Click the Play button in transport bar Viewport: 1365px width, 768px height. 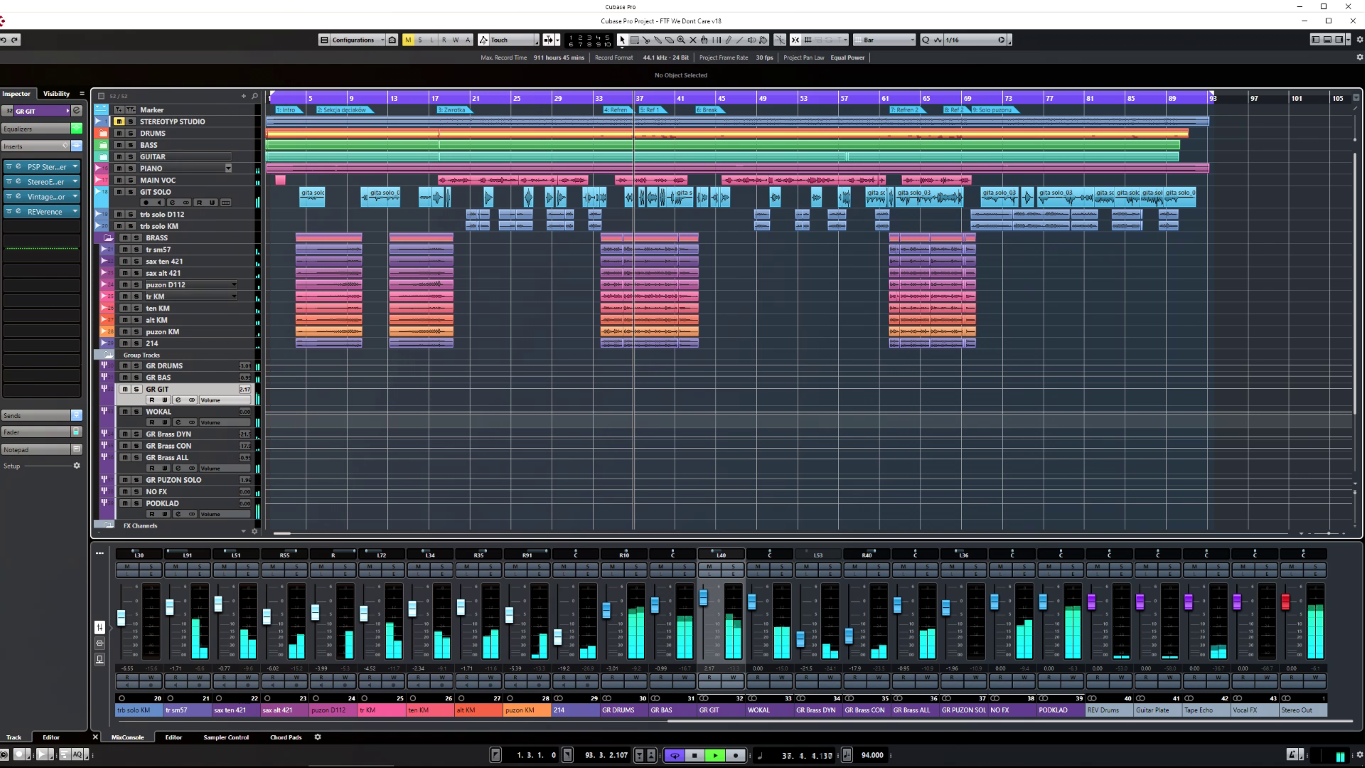pyautogui.click(x=715, y=755)
